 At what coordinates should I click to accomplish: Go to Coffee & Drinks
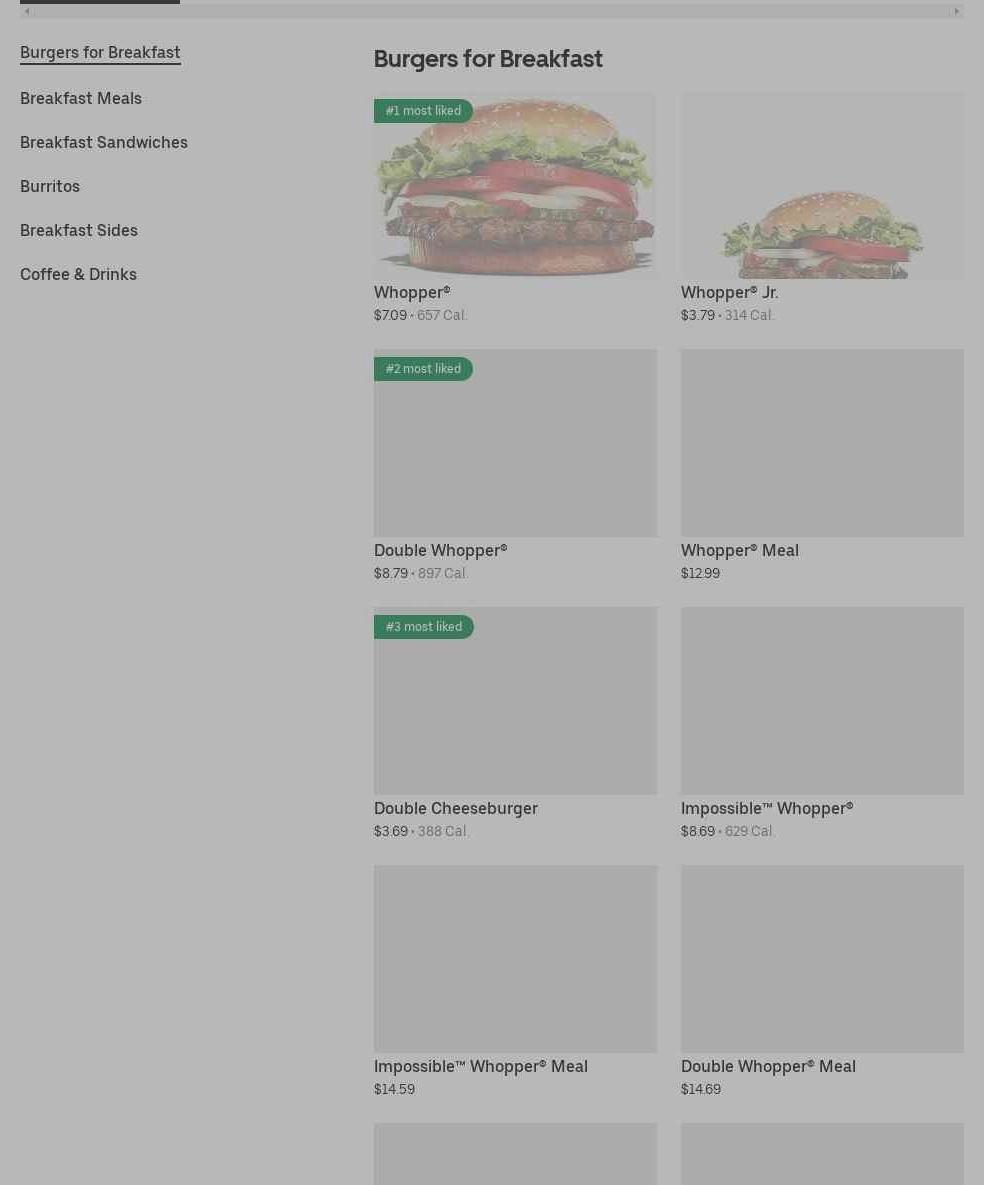(79, 274)
